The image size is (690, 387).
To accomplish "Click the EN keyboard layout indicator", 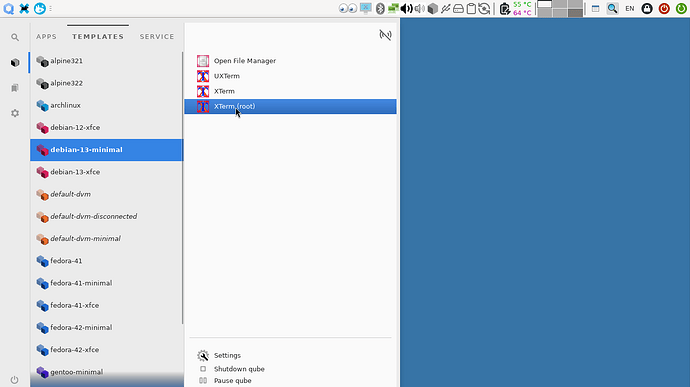I will click(x=630, y=8).
